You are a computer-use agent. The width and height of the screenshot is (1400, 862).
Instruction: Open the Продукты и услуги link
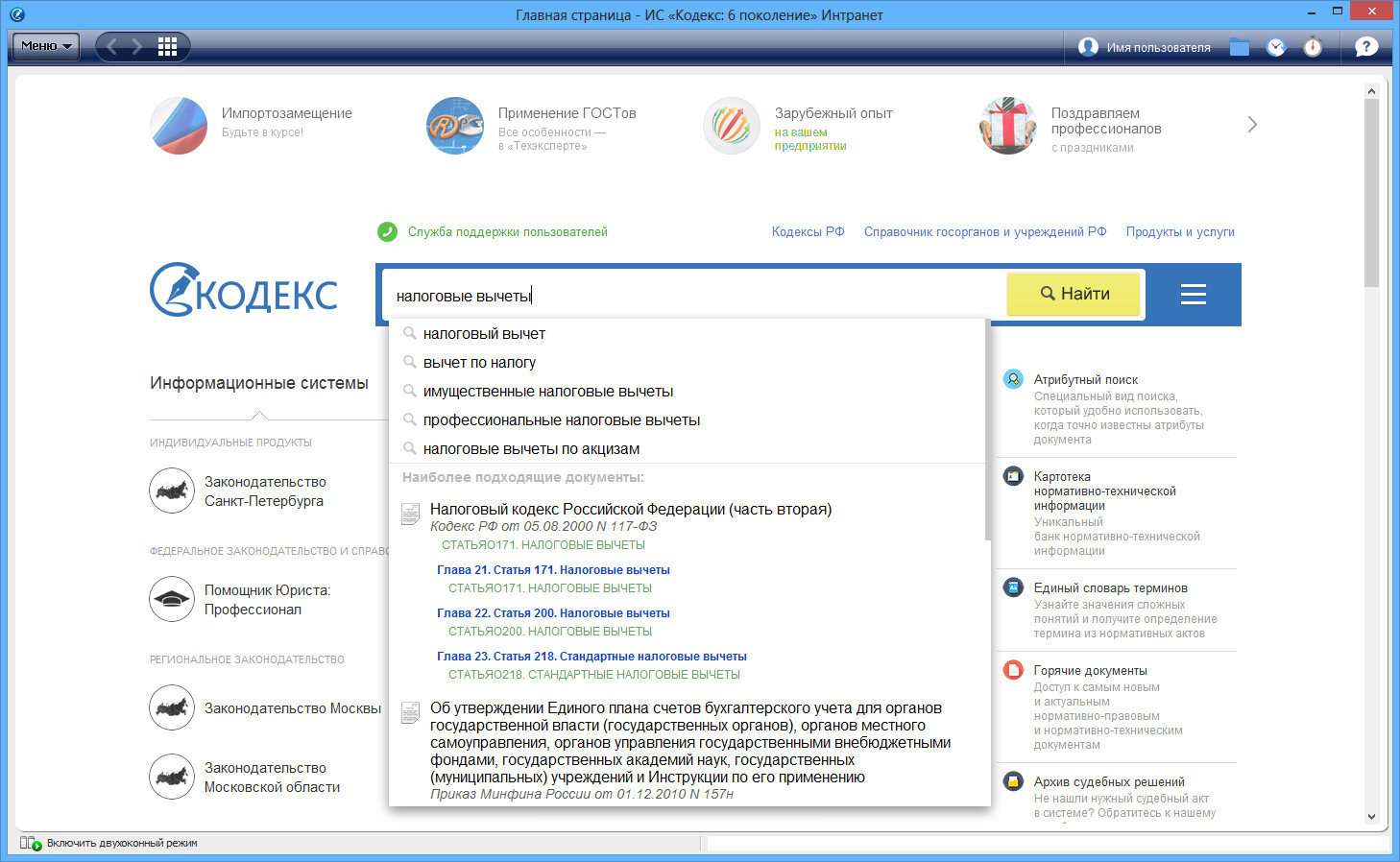pyautogui.click(x=1180, y=232)
